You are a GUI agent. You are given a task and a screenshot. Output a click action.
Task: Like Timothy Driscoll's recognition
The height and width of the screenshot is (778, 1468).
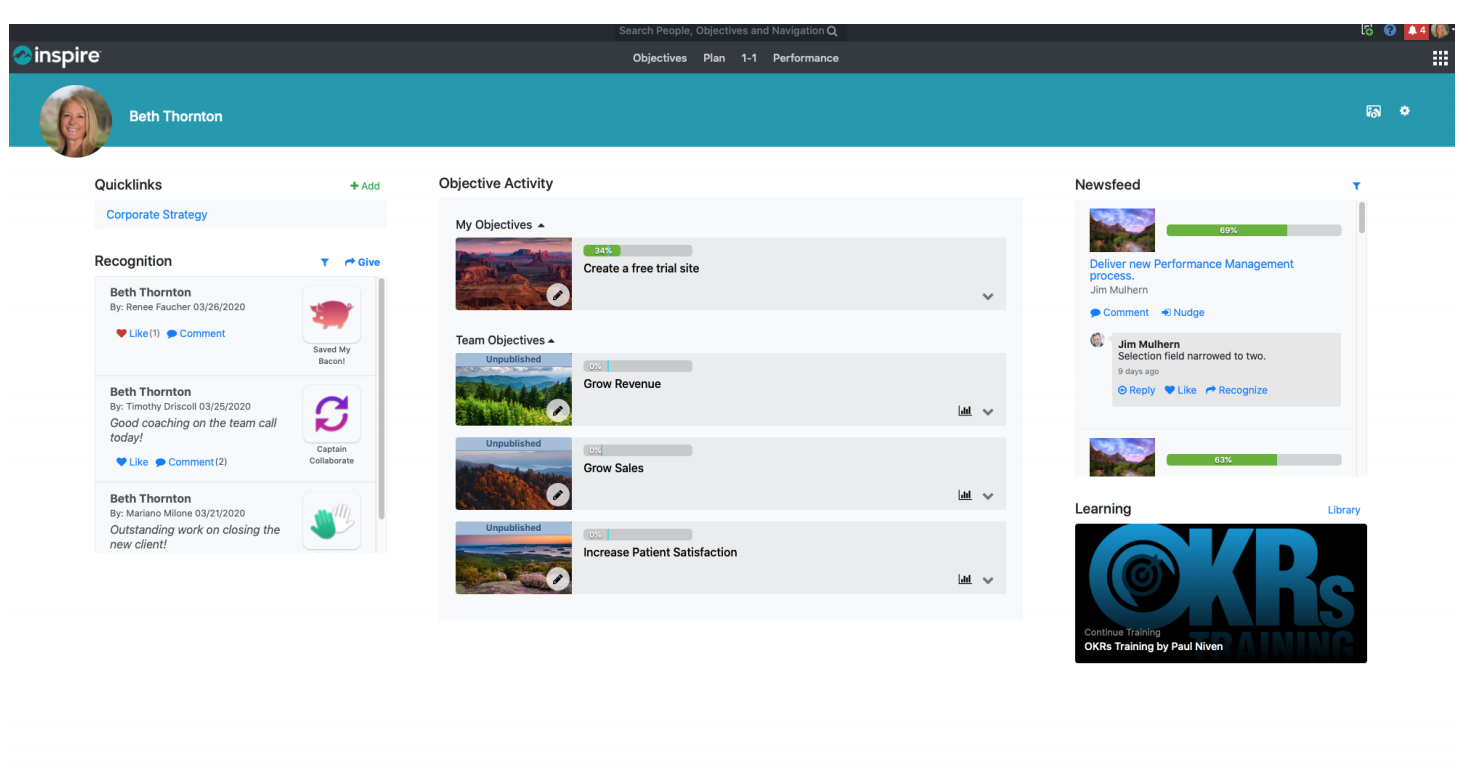[131, 462]
